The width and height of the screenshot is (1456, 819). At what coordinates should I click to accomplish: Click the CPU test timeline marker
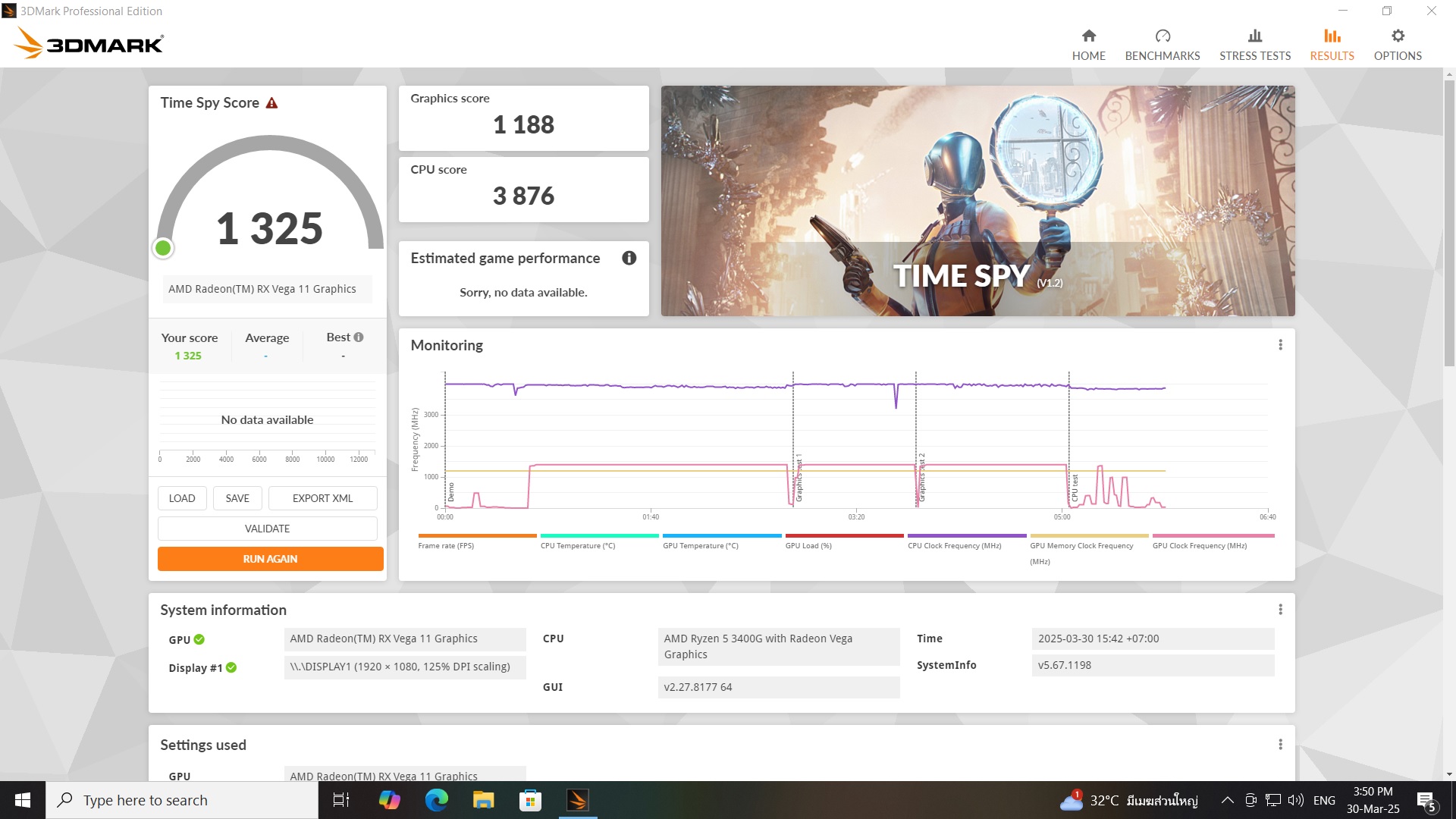coord(1075,488)
